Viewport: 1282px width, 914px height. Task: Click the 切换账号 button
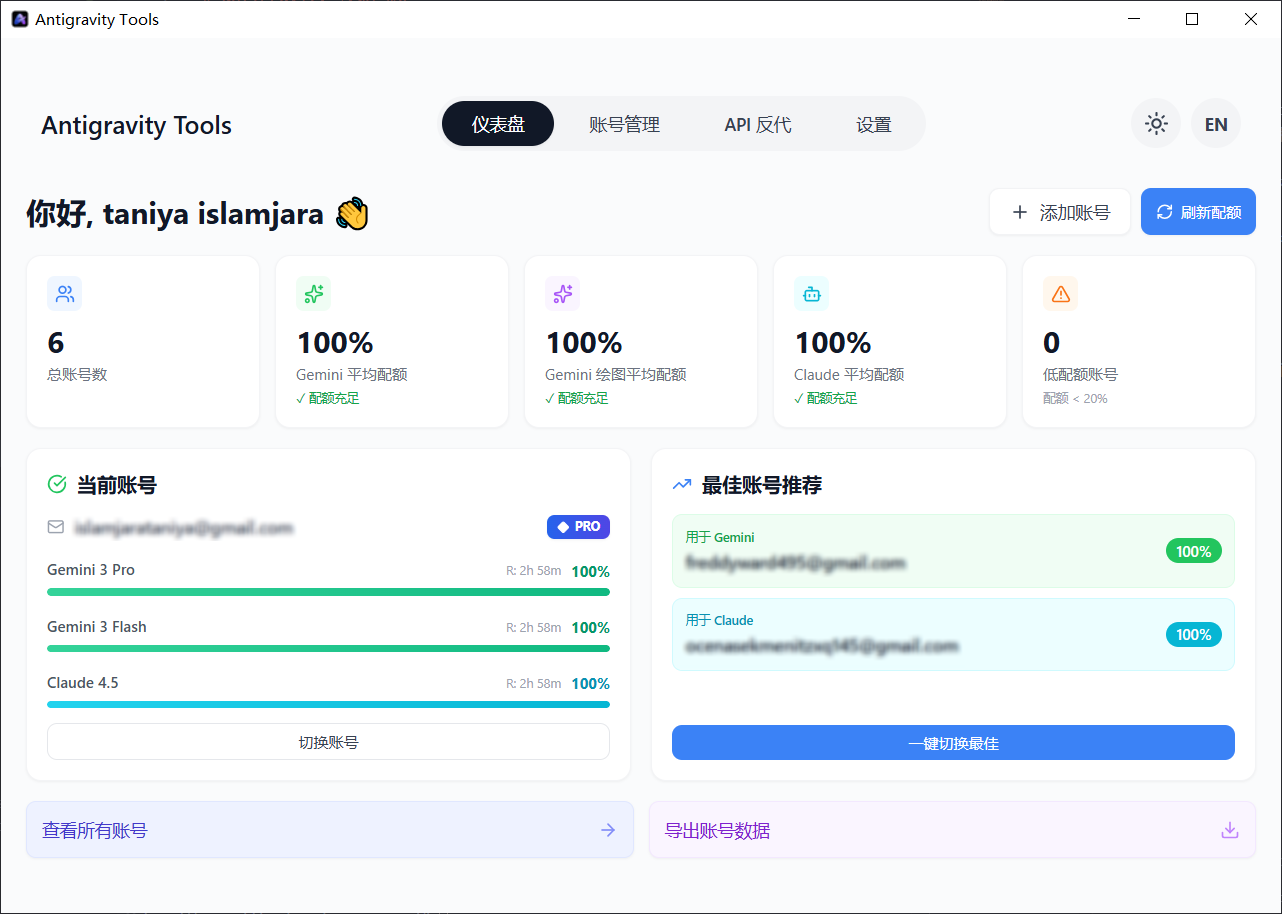(x=328, y=742)
